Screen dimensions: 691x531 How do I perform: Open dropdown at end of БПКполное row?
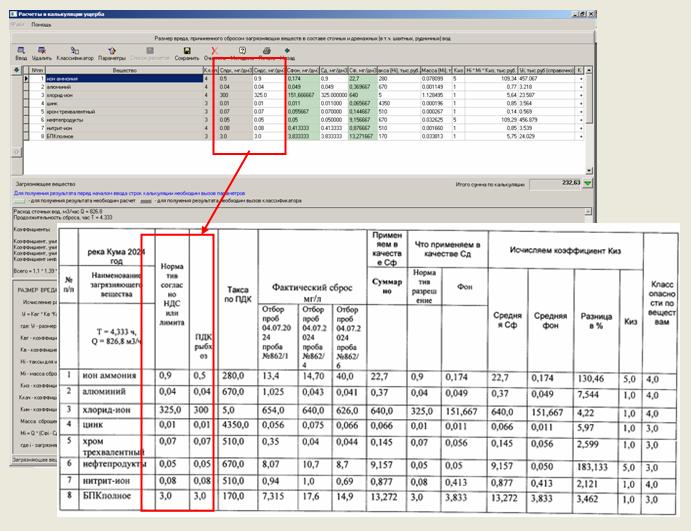pyautogui.click(x=581, y=136)
